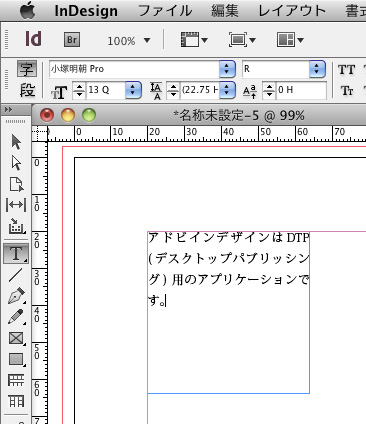The width and height of the screenshot is (366, 424).
Task: Click the font size icon
Action: pyautogui.click(x=59, y=92)
